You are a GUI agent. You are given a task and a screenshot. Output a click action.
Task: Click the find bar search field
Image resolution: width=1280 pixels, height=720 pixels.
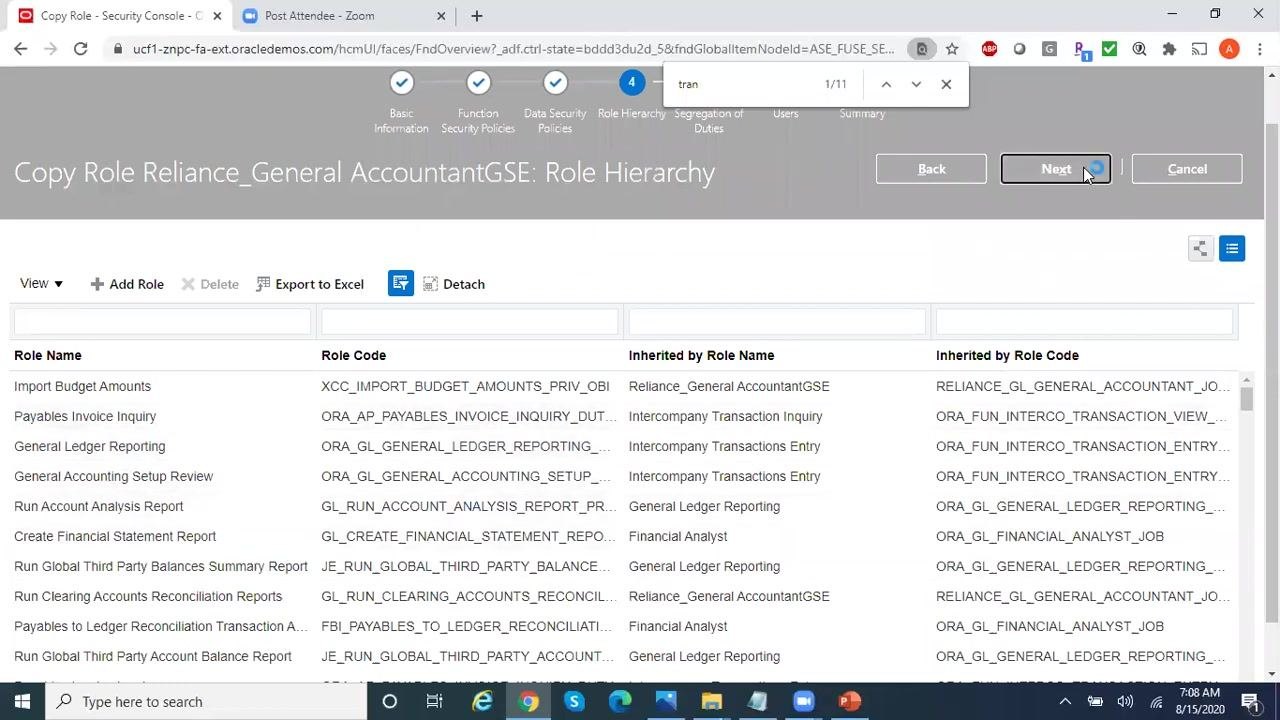pyautogui.click(x=745, y=84)
